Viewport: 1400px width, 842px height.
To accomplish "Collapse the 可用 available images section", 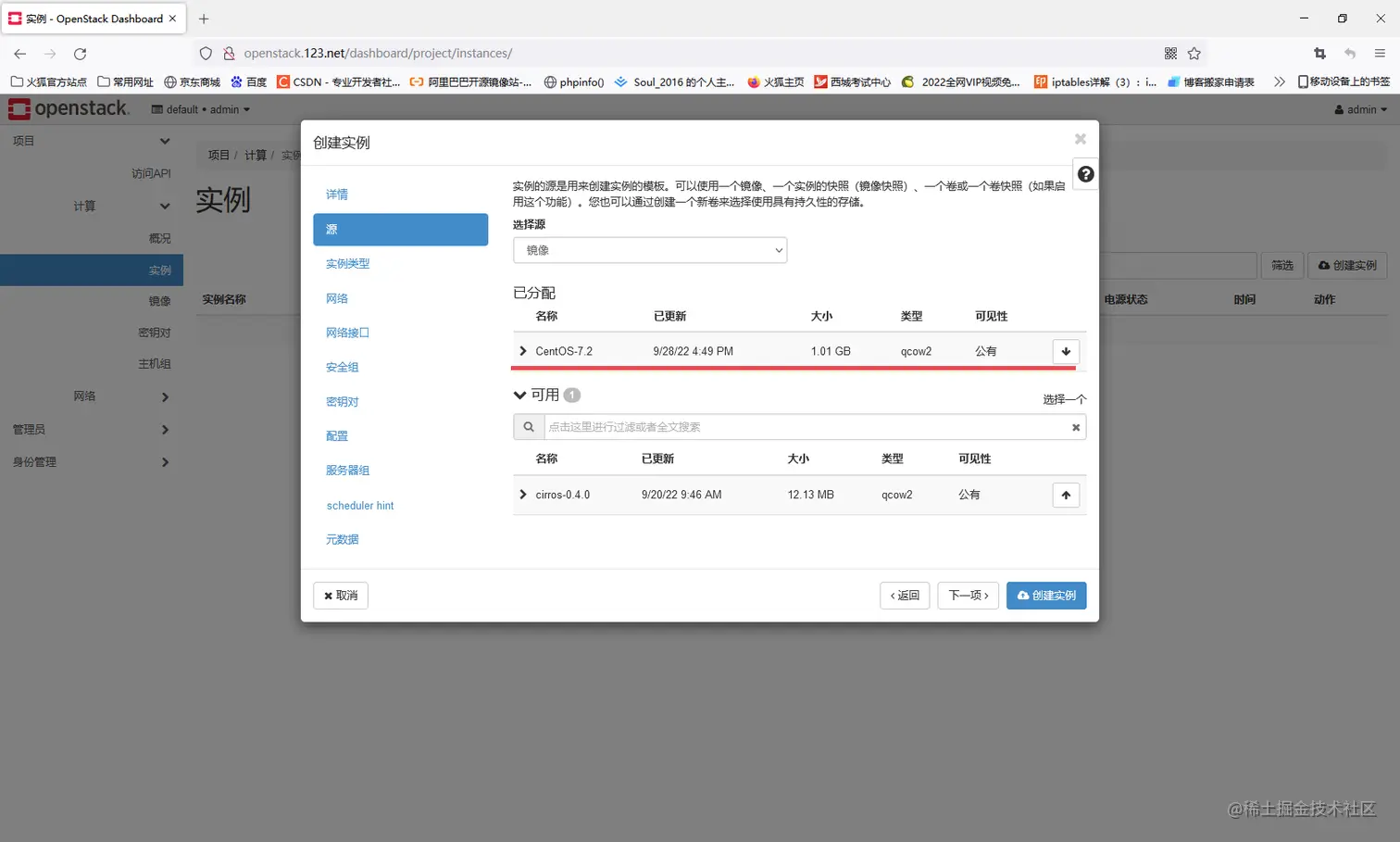I will click(x=519, y=395).
